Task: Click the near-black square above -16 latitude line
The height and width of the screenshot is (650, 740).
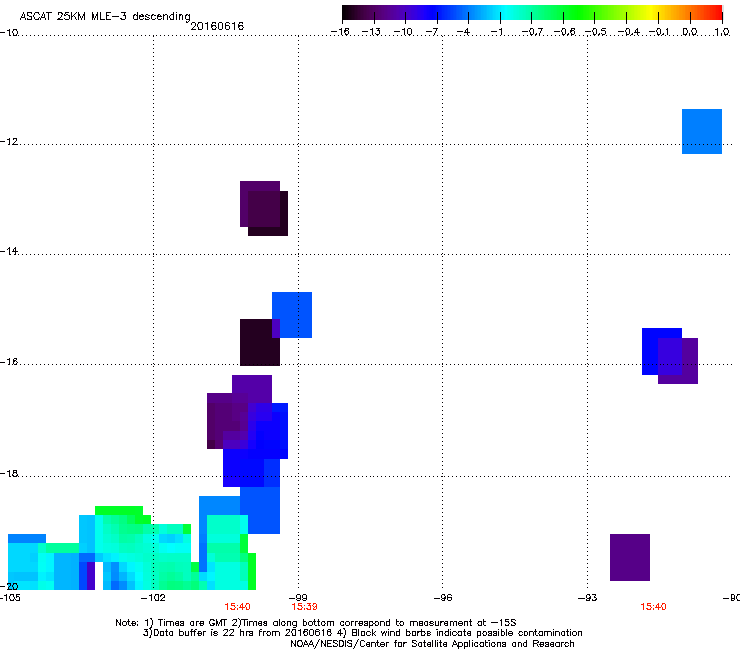Action: click(260, 343)
